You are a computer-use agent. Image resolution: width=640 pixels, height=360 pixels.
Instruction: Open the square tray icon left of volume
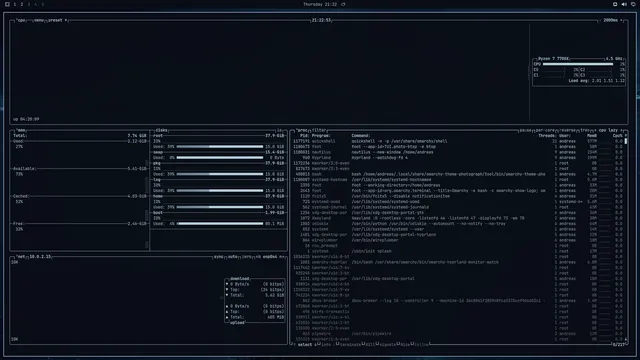tap(615, 4)
